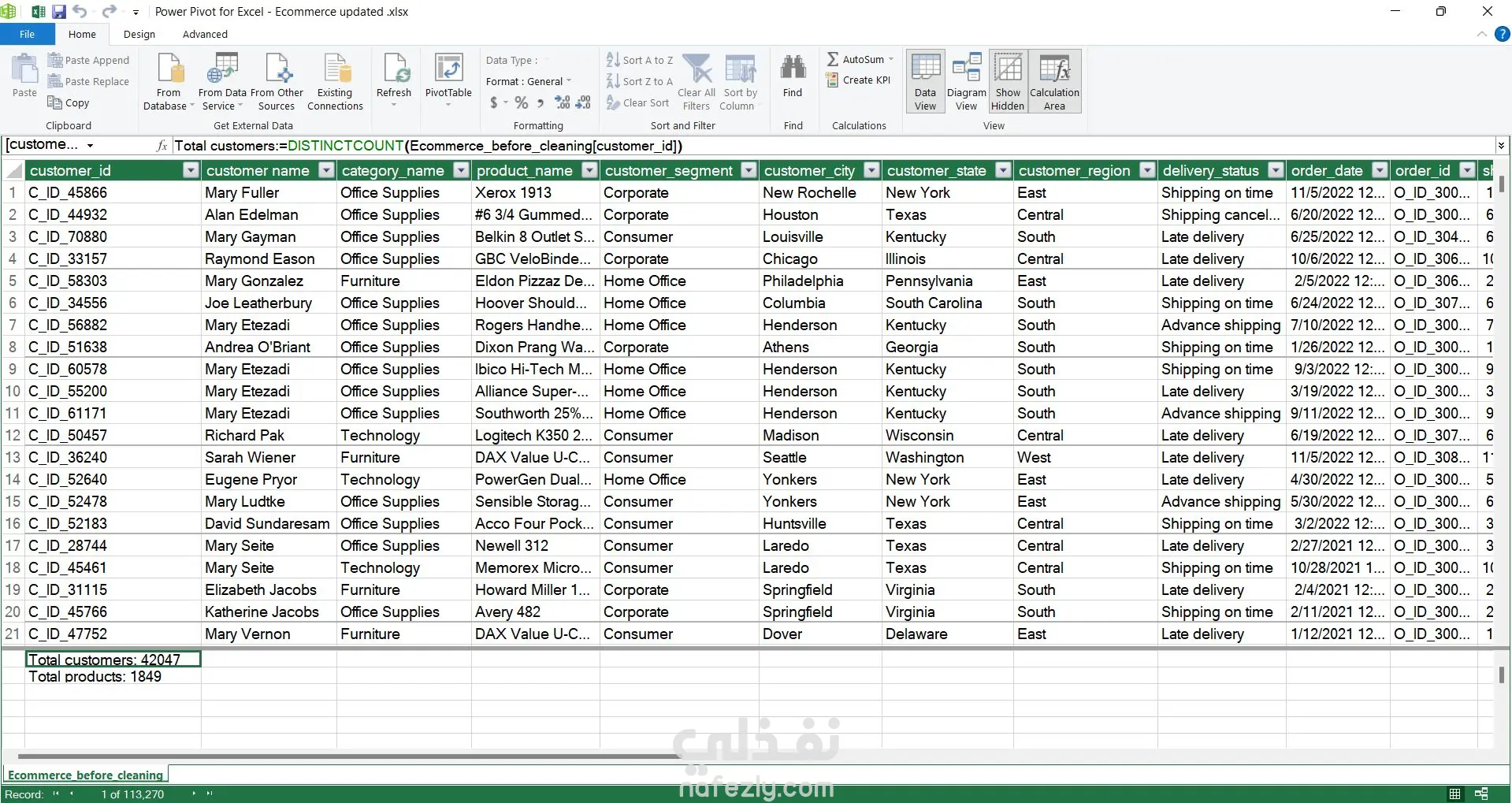Switch to the Home tab
1512x803 pixels.
(82, 34)
